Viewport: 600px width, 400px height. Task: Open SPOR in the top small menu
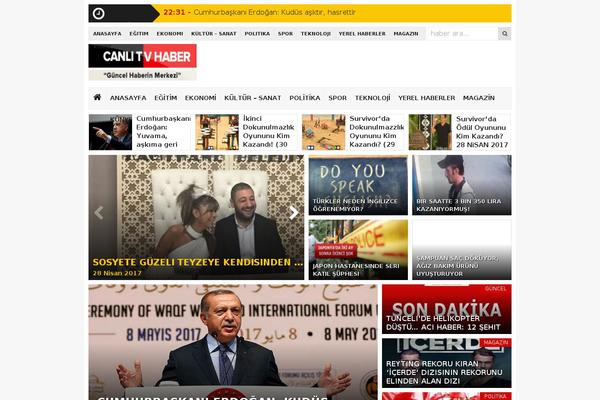click(285, 34)
